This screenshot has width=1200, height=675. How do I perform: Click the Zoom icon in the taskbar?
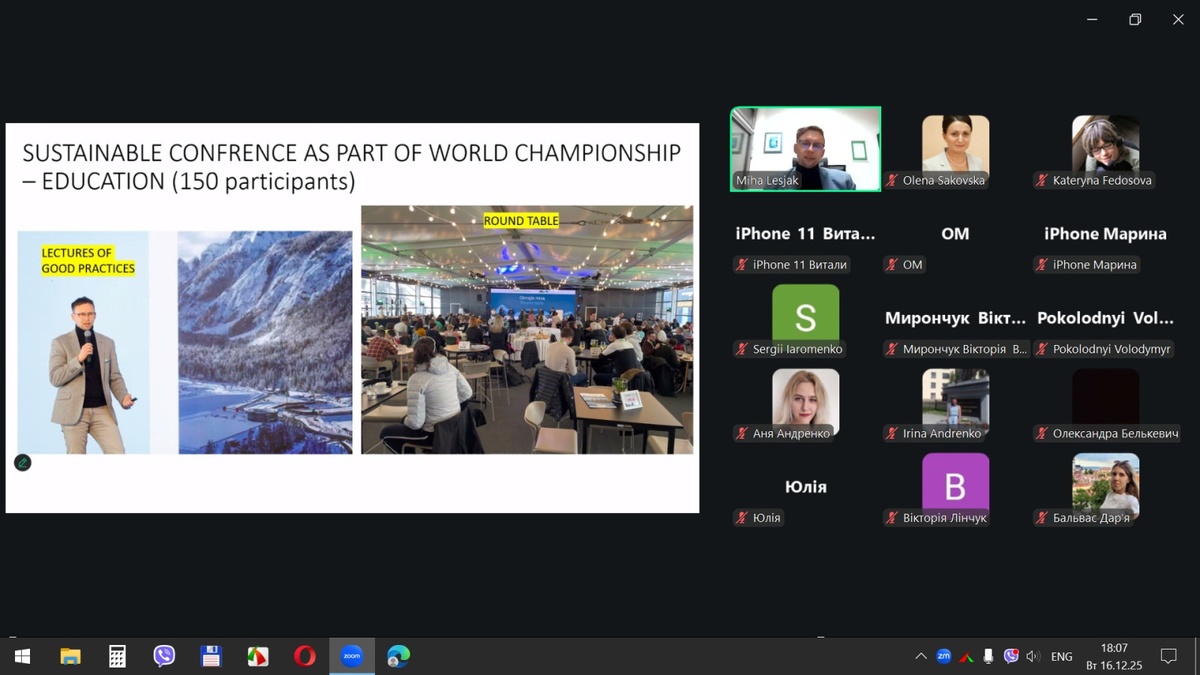click(351, 656)
